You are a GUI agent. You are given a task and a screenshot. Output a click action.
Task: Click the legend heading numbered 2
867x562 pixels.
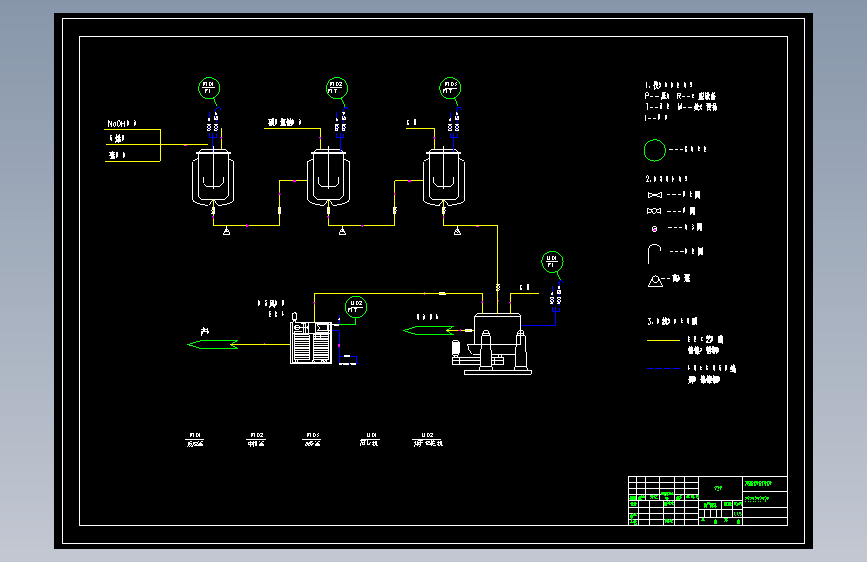coord(666,179)
